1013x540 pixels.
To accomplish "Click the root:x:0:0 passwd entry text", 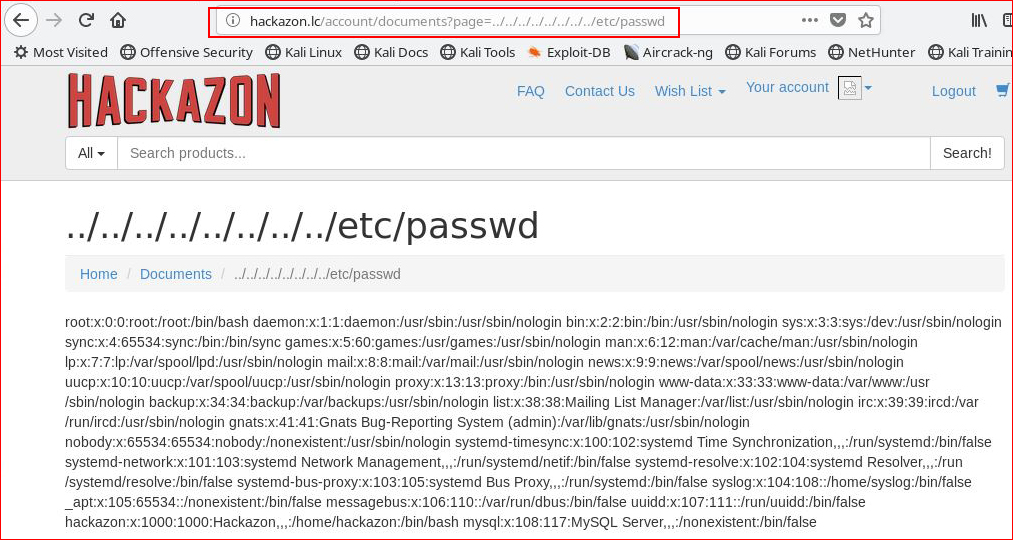I will (158, 322).
